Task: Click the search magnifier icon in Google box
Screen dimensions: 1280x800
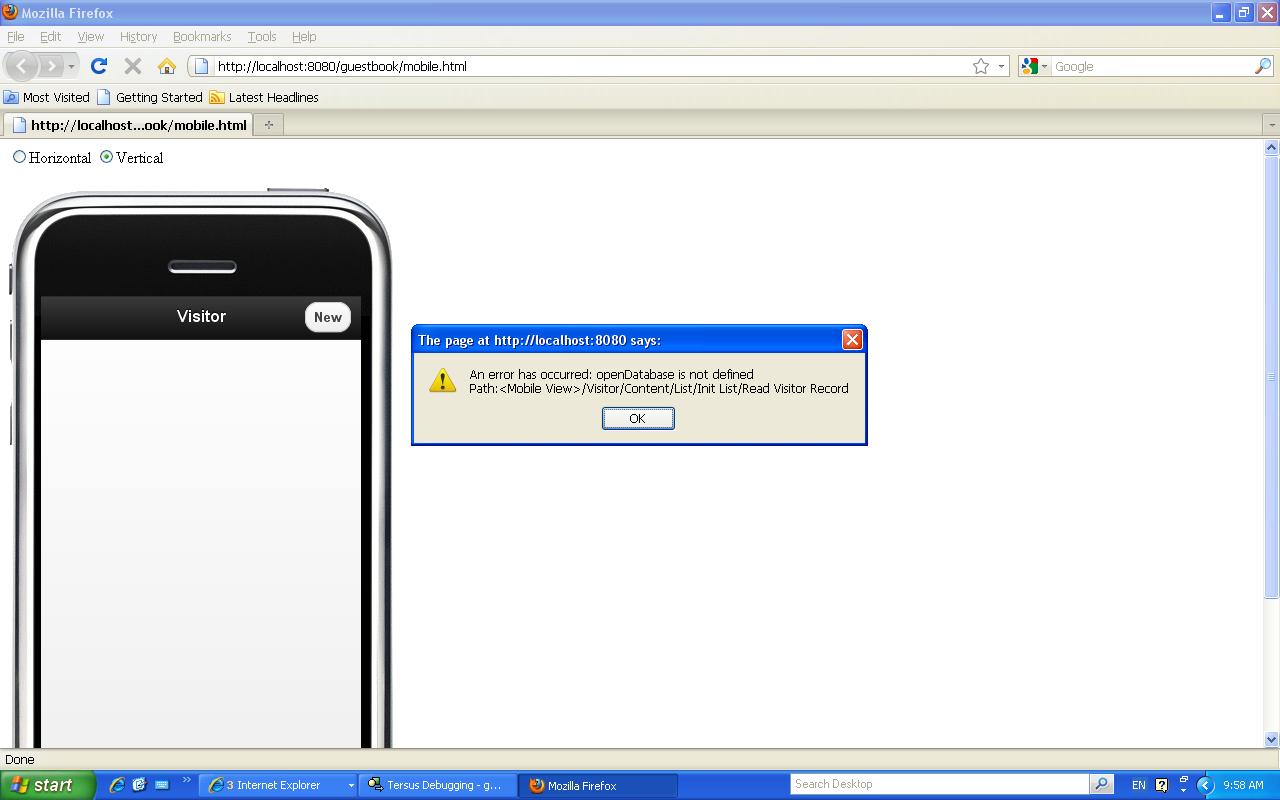Action: pos(1263,66)
